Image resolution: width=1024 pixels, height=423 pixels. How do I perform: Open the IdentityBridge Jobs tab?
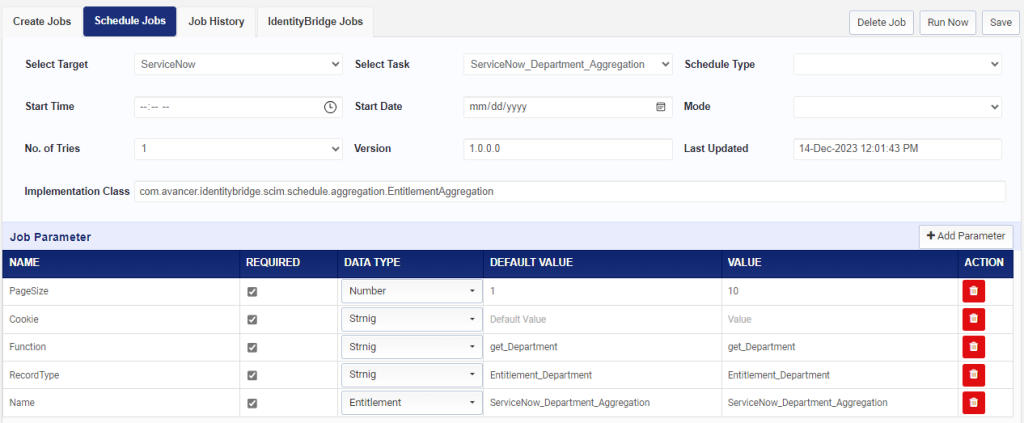315,22
